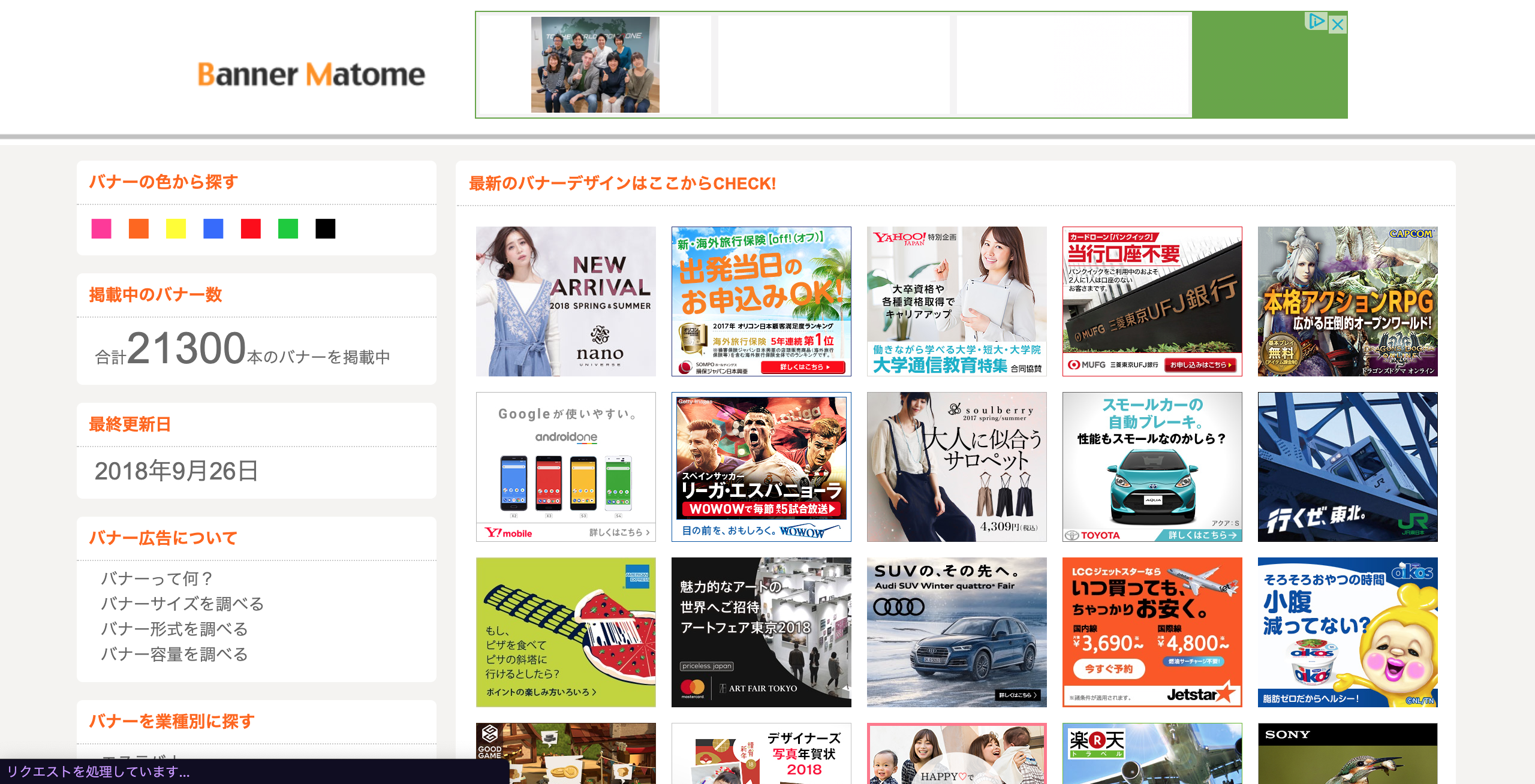Filter banners by blue color
This screenshot has height=784, width=1535.
(x=213, y=228)
